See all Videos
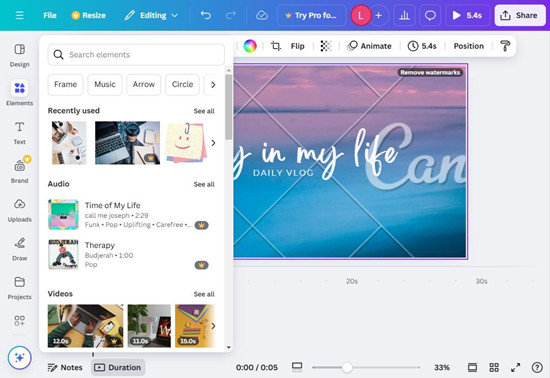Screen dimensions: 550x378 204,294
